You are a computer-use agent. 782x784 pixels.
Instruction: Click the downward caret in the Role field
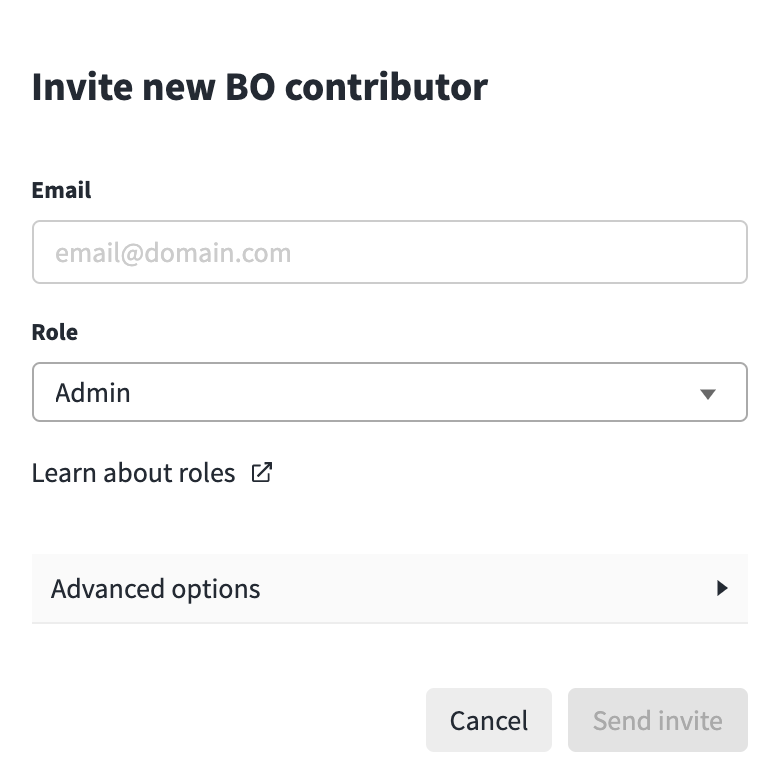coord(708,394)
